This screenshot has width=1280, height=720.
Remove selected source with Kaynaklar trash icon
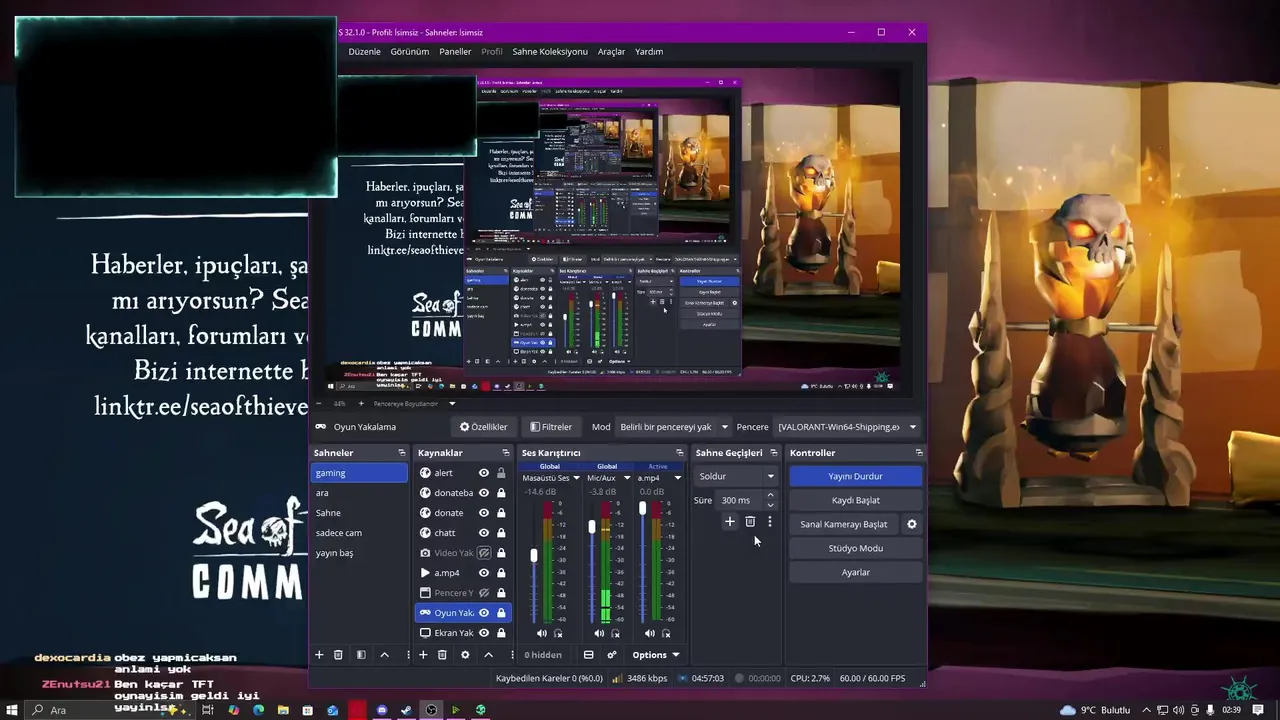[x=442, y=655]
